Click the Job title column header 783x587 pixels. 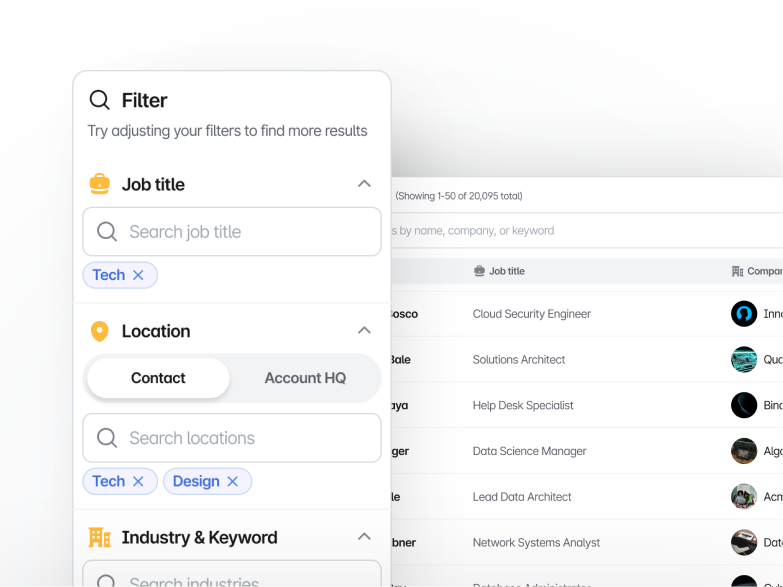click(499, 271)
